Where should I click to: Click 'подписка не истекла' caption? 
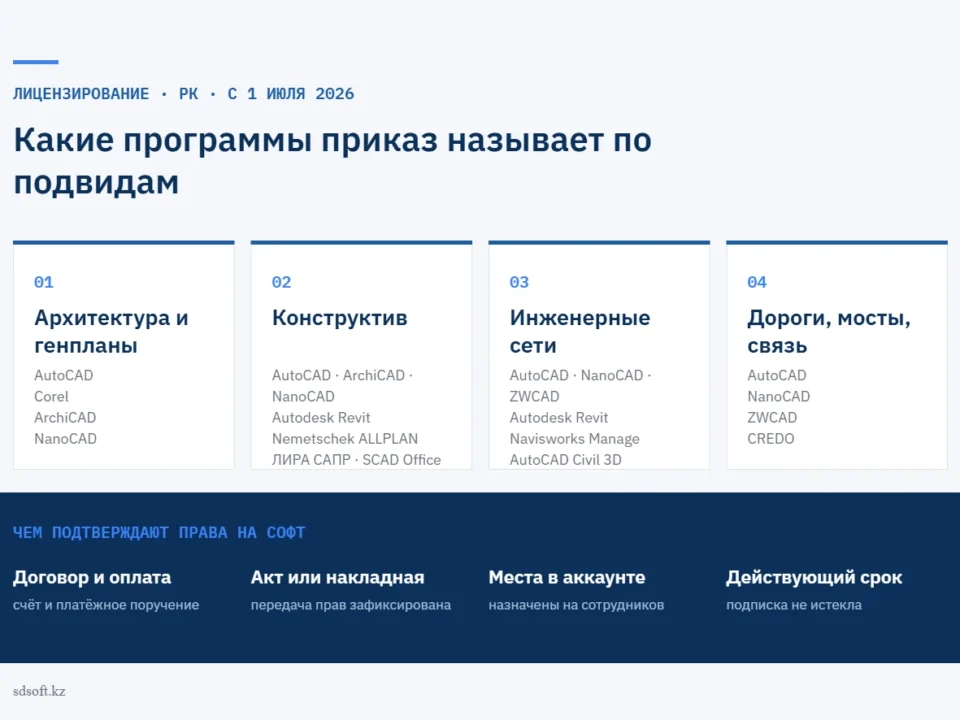point(793,605)
